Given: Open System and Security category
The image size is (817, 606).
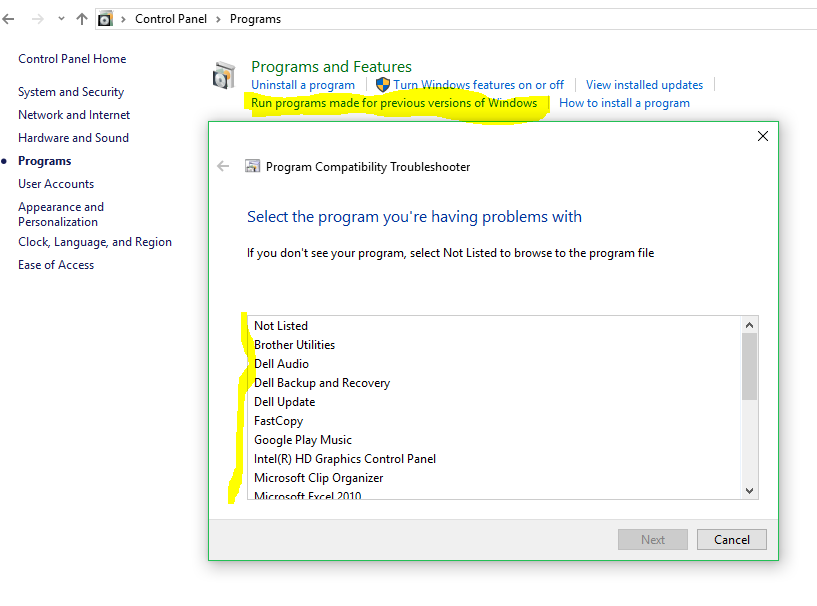Looking at the screenshot, I should 71,92.
